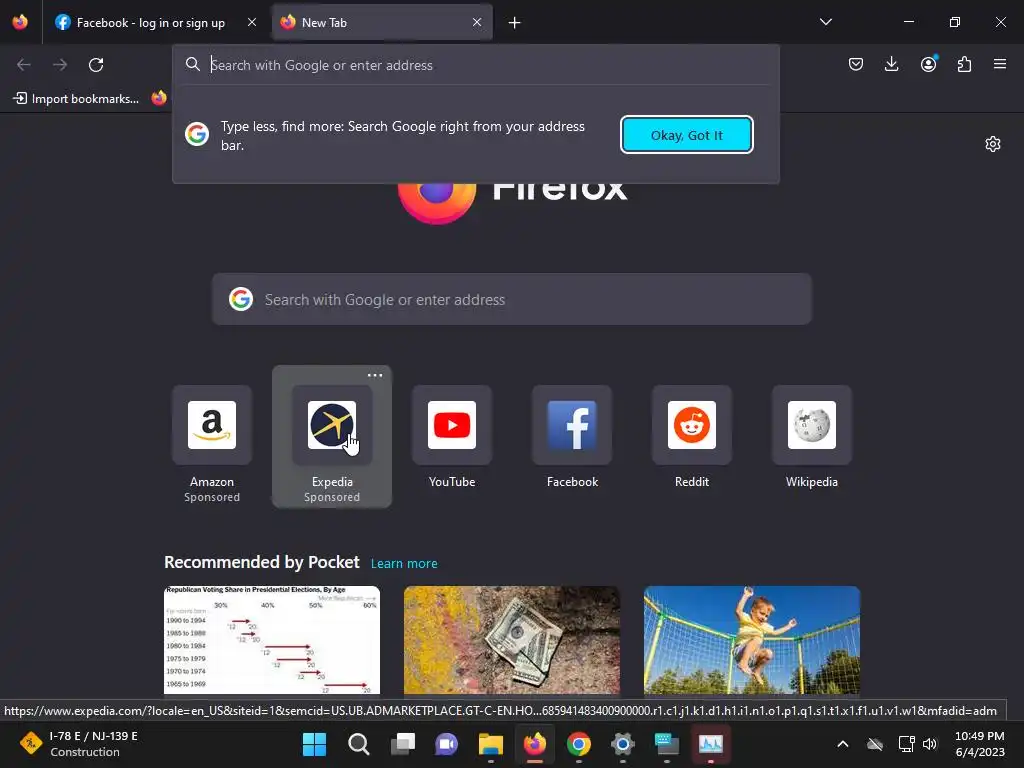Open the Firefox View pinned tab icon
Screen dimensions: 1024x768
[20, 22]
